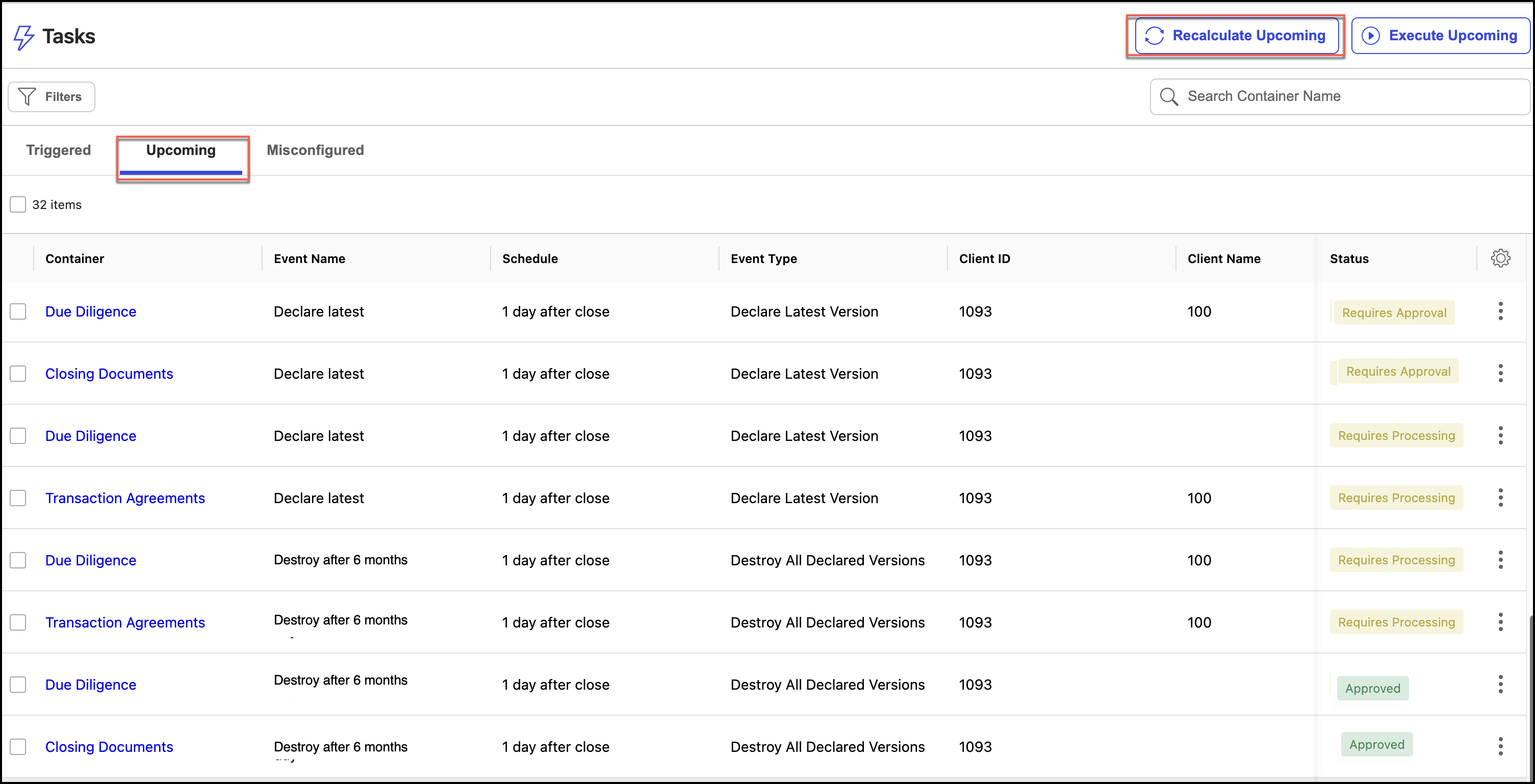Select the first Due Diligence row checkbox
This screenshot has height=784, width=1535.
(x=18, y=311)
